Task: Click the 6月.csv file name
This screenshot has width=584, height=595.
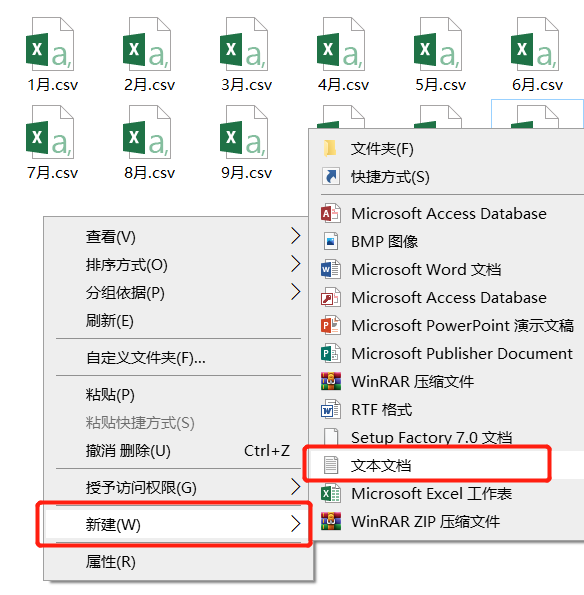Action: pyautogui.click(x=537, y=85)
